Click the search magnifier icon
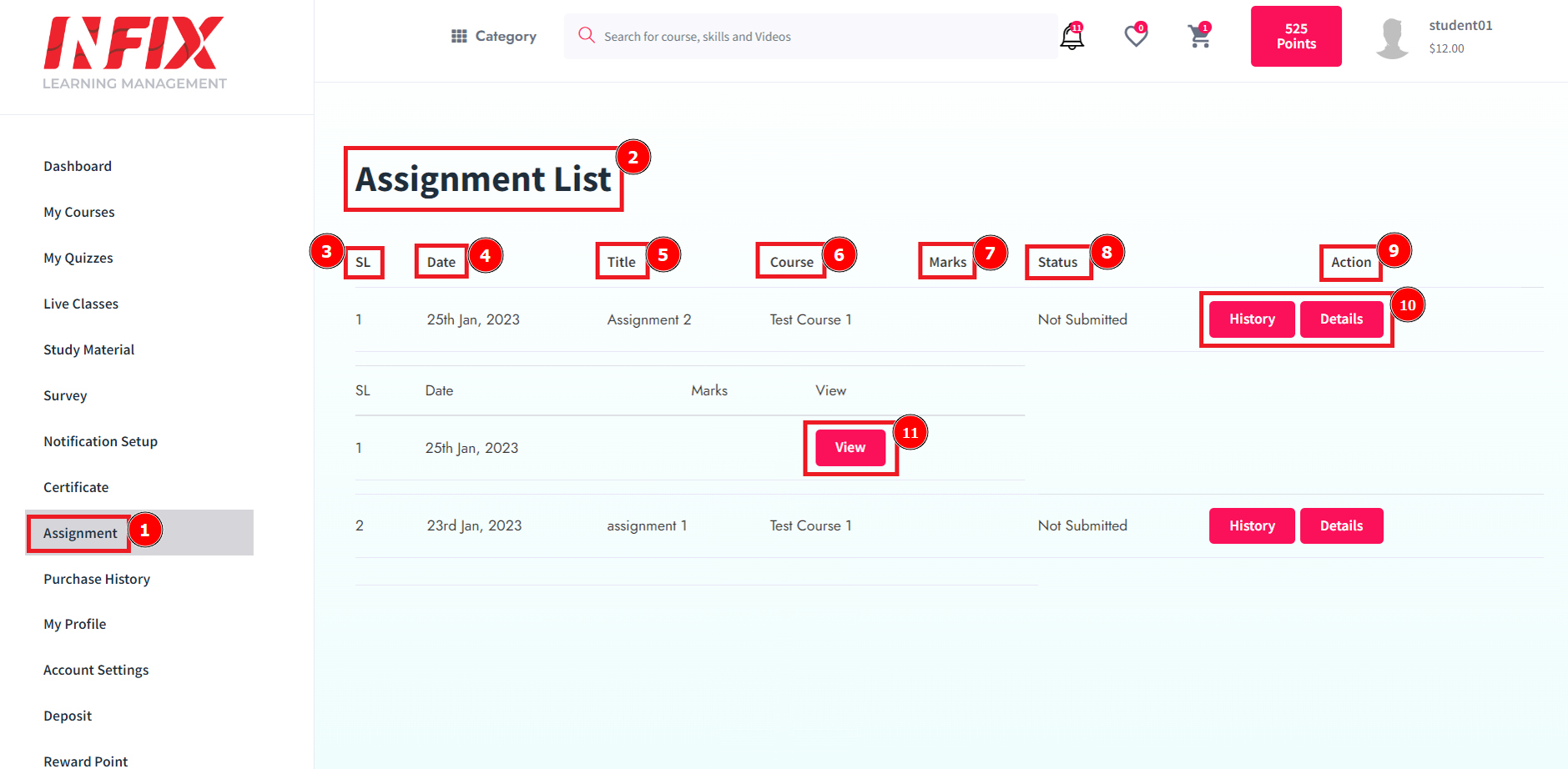This screenshot has width=1568, height=769. [x=586, y=36]
